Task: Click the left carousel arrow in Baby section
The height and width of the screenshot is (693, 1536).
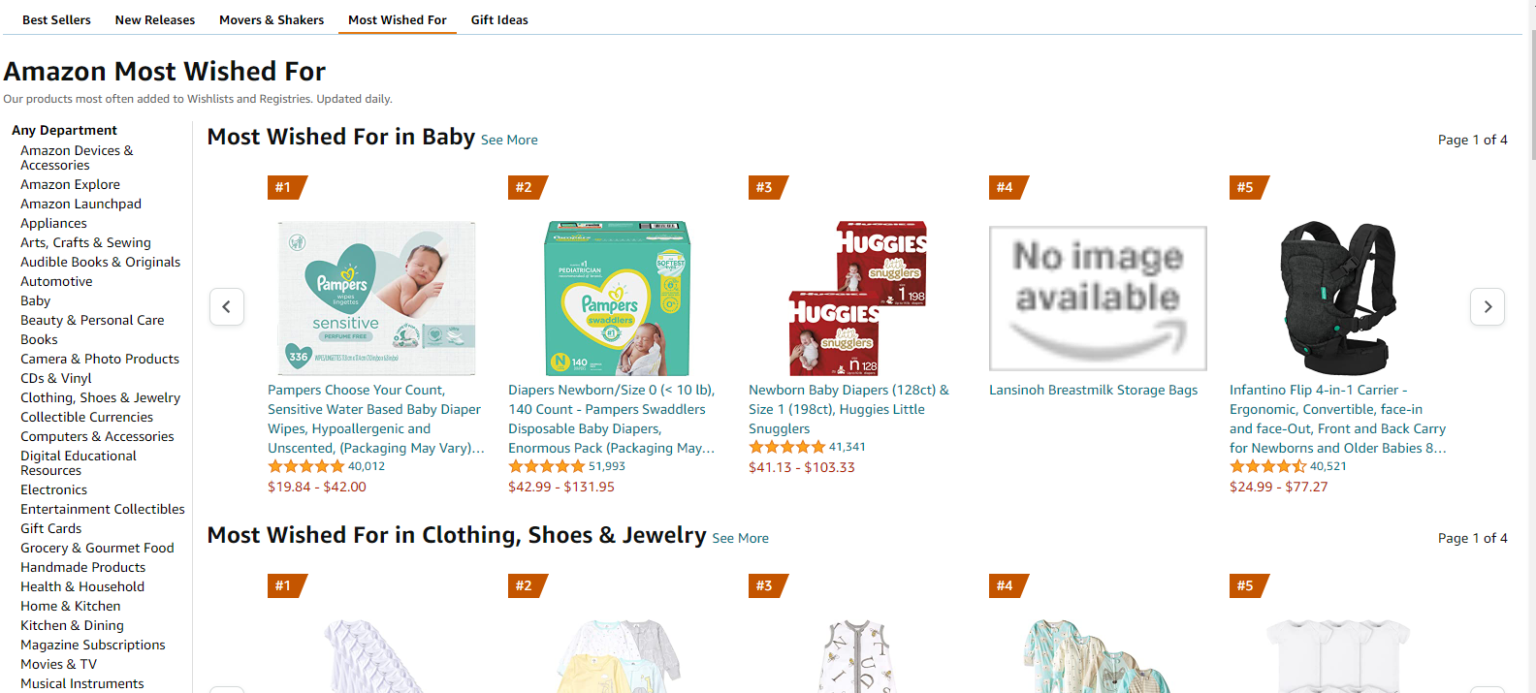Action: pos(227,307)
